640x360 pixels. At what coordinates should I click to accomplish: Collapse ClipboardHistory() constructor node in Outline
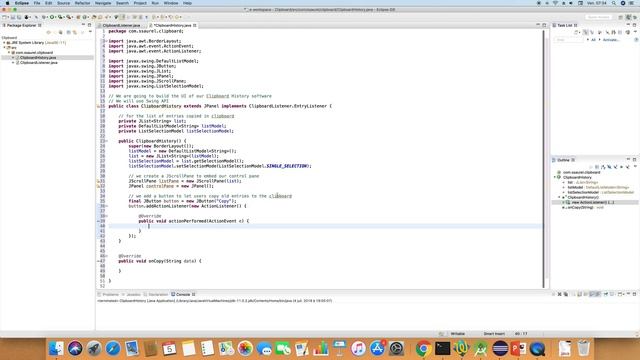click(x=559, y=197)
